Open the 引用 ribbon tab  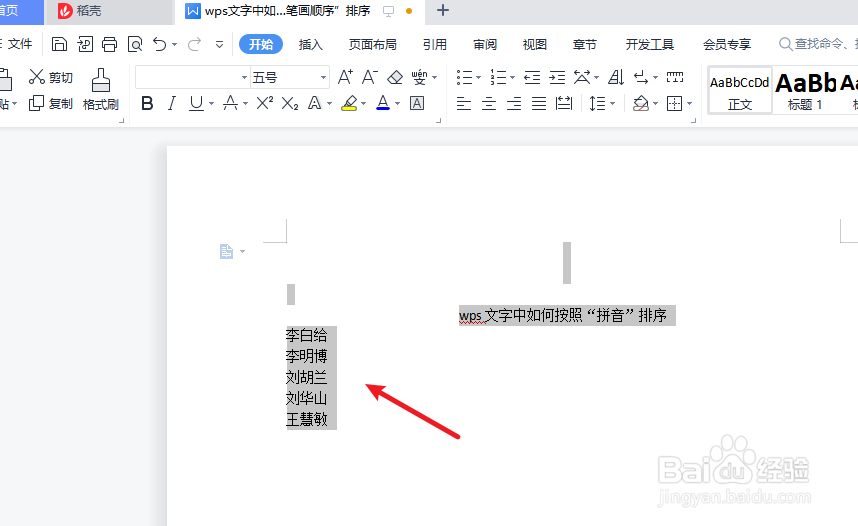pyautogui.click(x=435, y=44)
